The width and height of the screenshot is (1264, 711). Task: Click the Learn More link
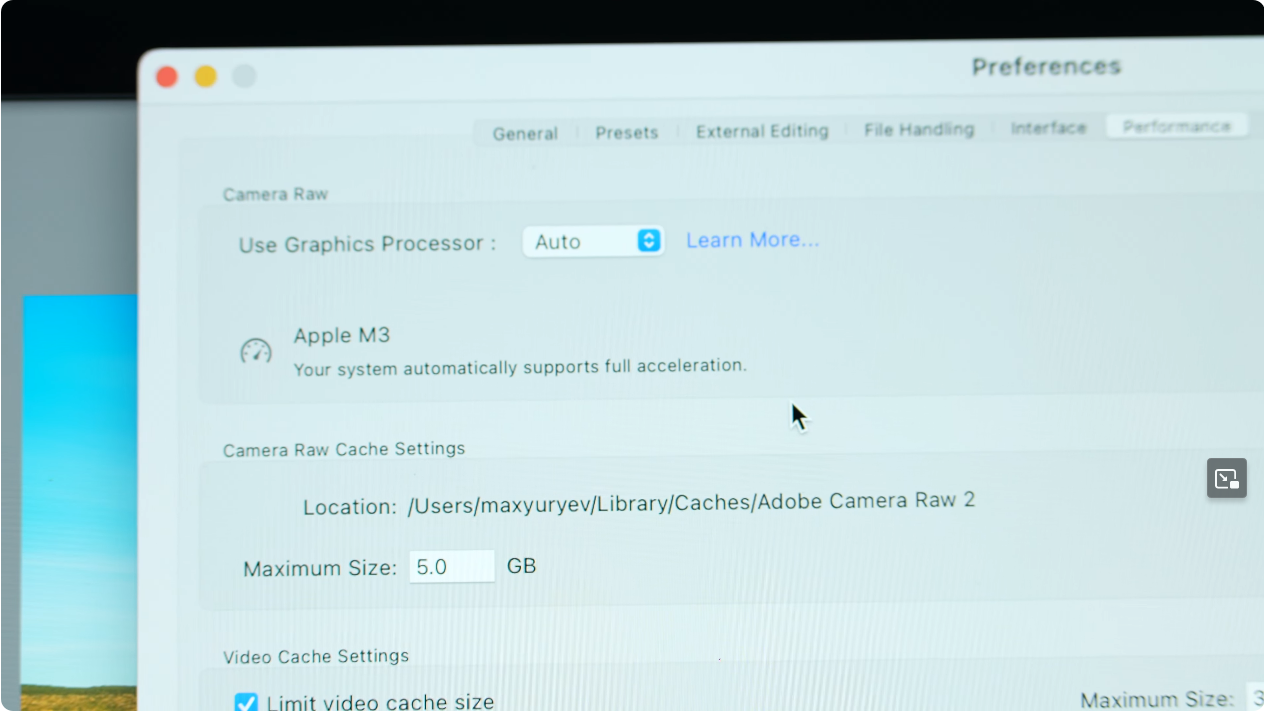pos(752,240)
